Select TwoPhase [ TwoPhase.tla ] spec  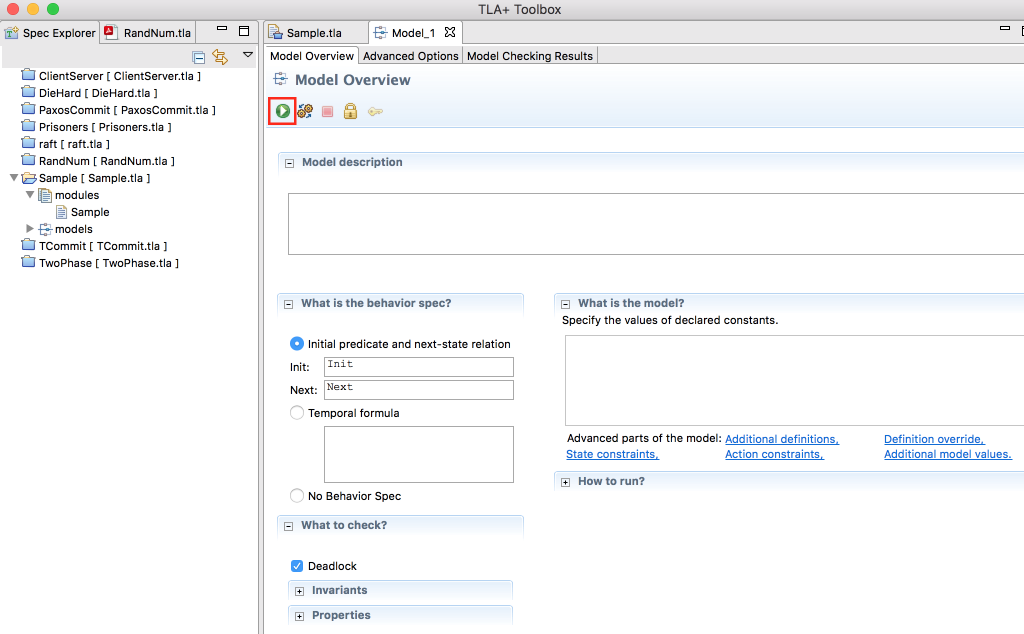coord(100,262)
